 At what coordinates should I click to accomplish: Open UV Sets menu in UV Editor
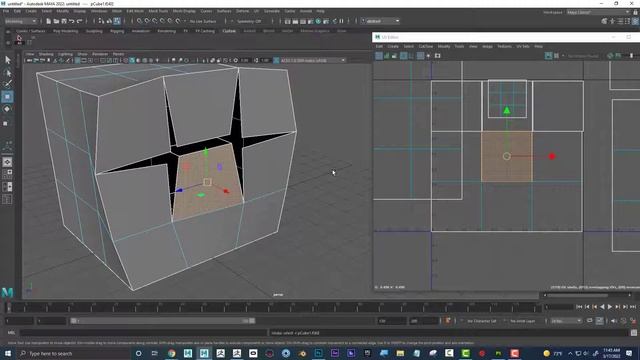pyautogui.click(x=523, y=46)
